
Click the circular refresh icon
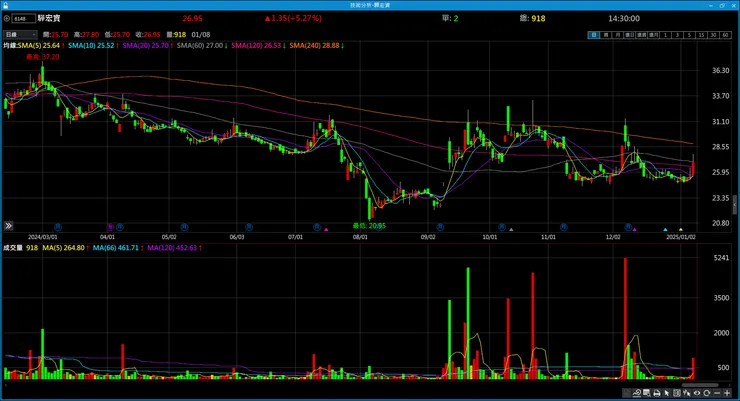click(706, 393)
